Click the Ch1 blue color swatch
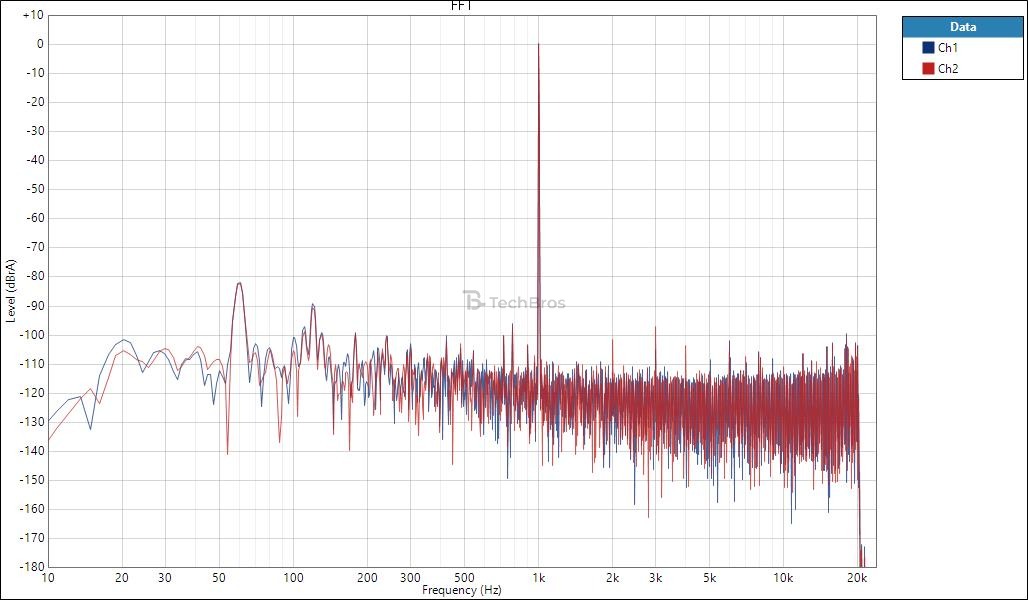The height and width of the screenshot is (600, 1028). tap(928, 48)
